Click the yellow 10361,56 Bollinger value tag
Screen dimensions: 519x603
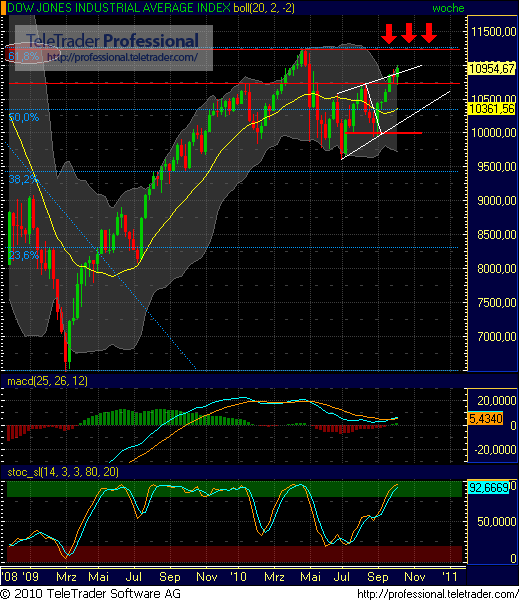pyautogui.click(x=492, y=109)
